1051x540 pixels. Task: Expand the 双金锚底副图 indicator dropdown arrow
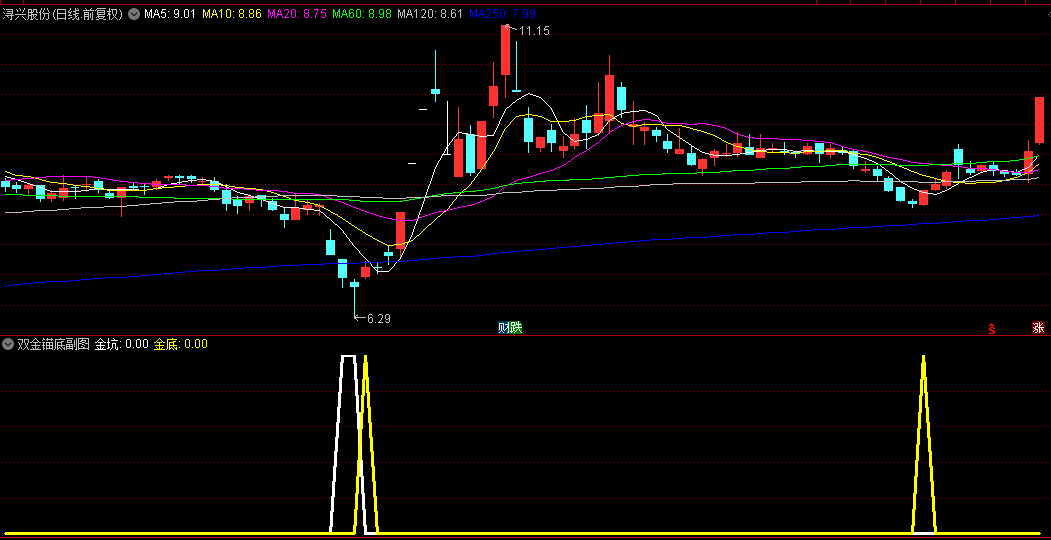click(x=8, y=344)
